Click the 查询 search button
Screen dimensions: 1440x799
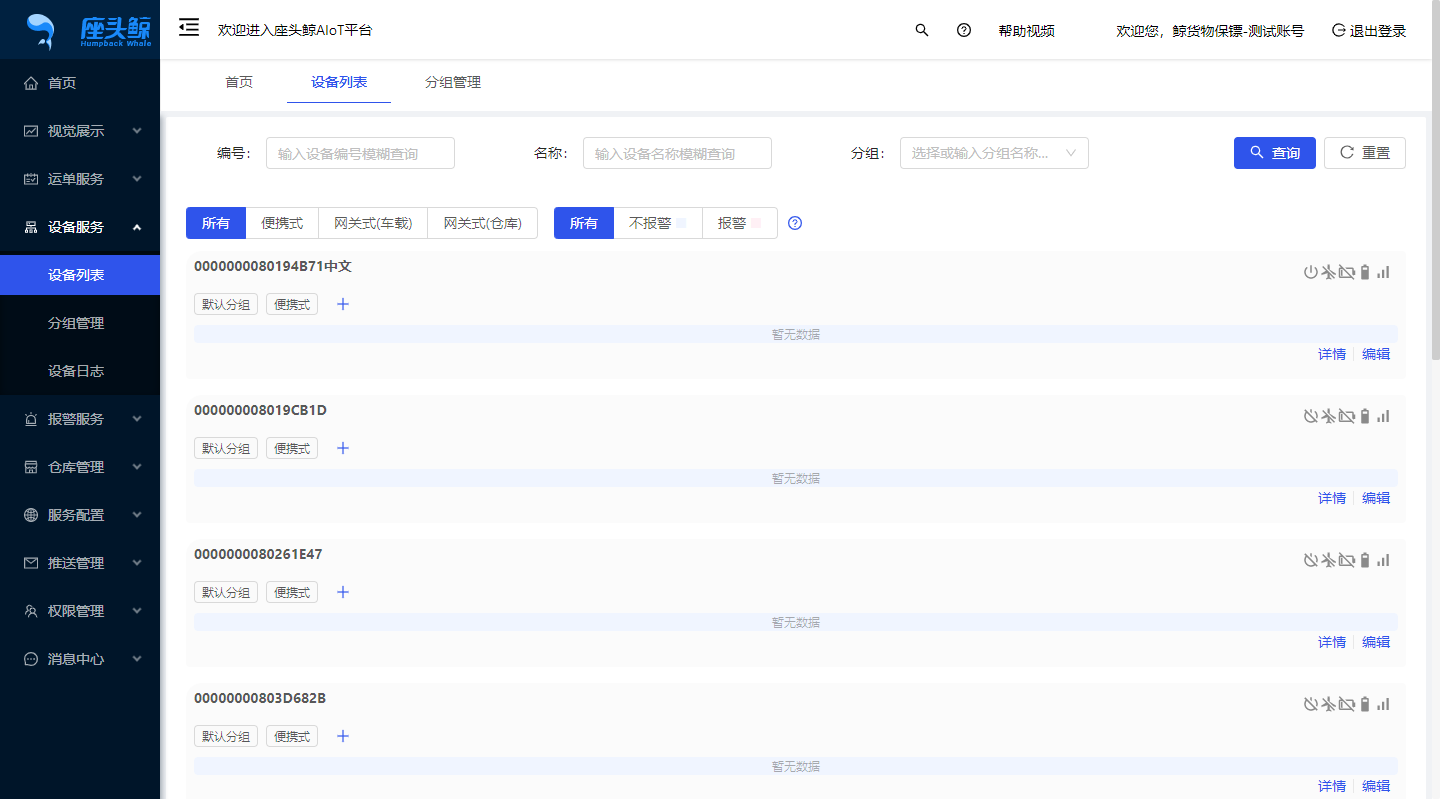(x=1274, y=153)
